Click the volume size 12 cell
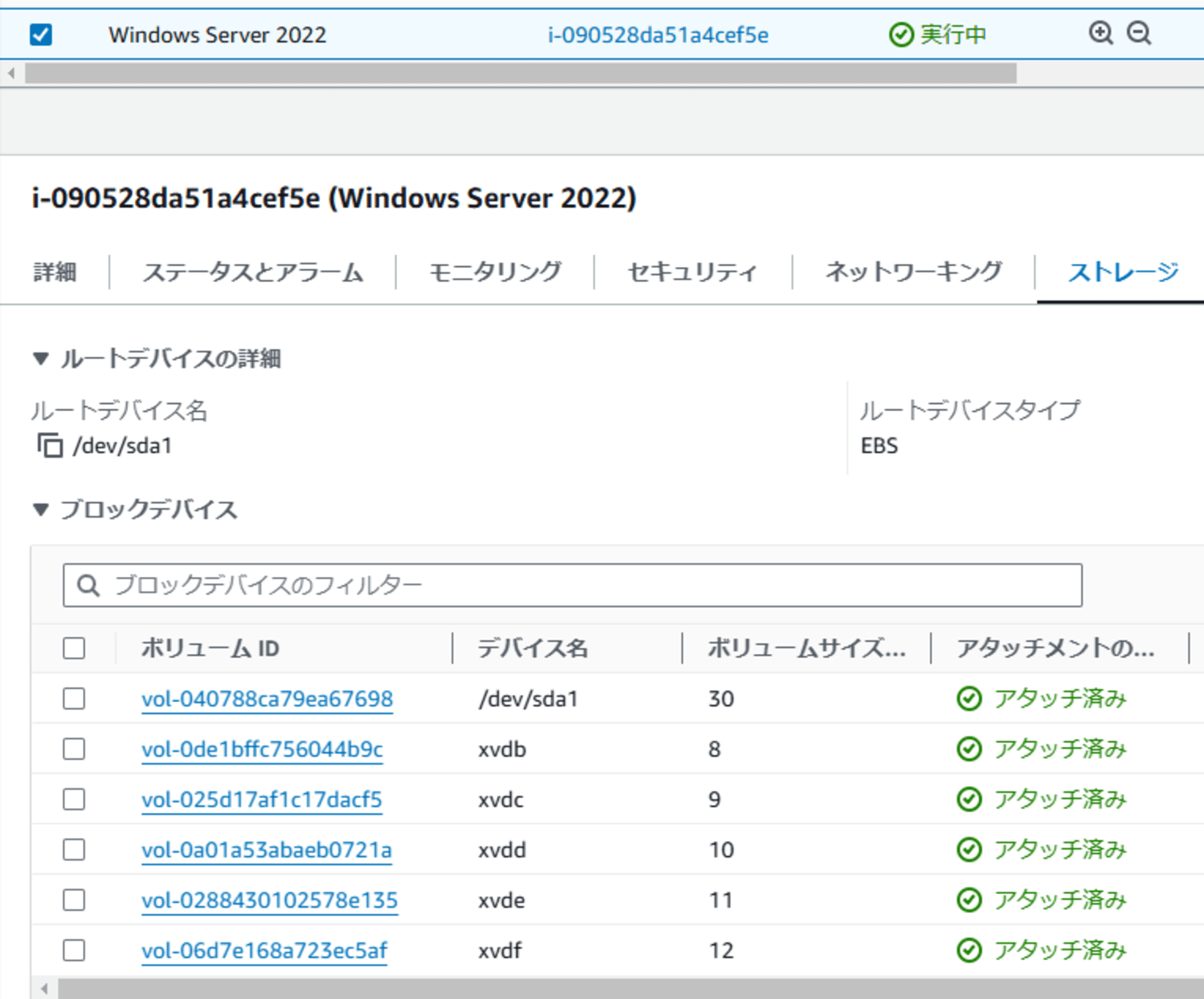This screenshot has width=1204, height=999. (721, 950)
